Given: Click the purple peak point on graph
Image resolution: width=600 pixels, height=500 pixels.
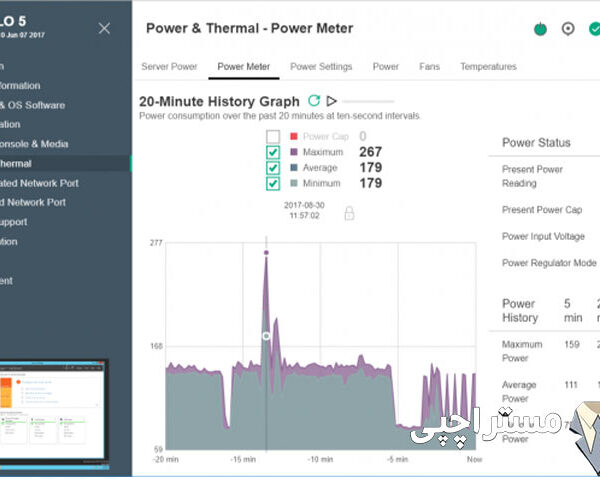Looking at the screenshot, I should [x=266, y=252].
